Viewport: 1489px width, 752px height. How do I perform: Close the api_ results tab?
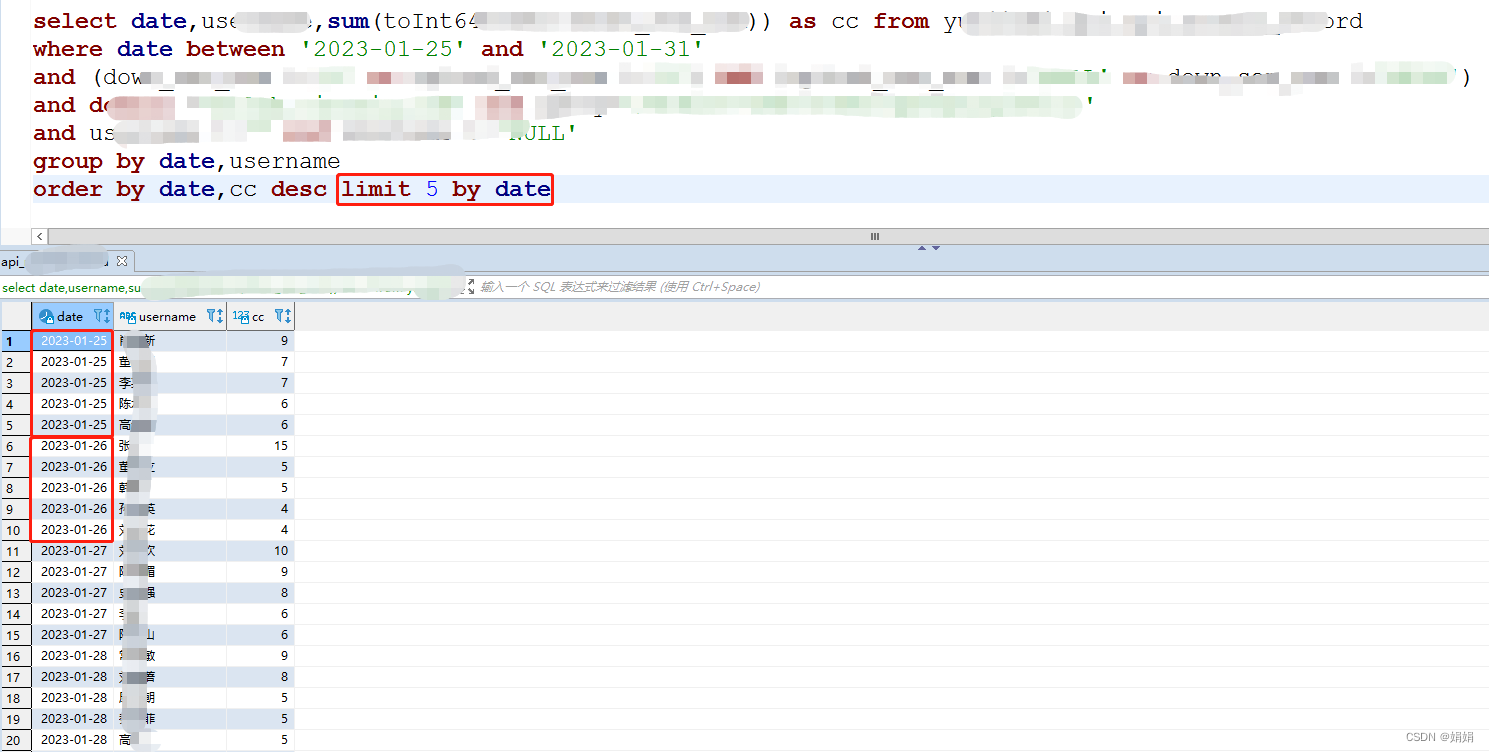pos(122,261)
